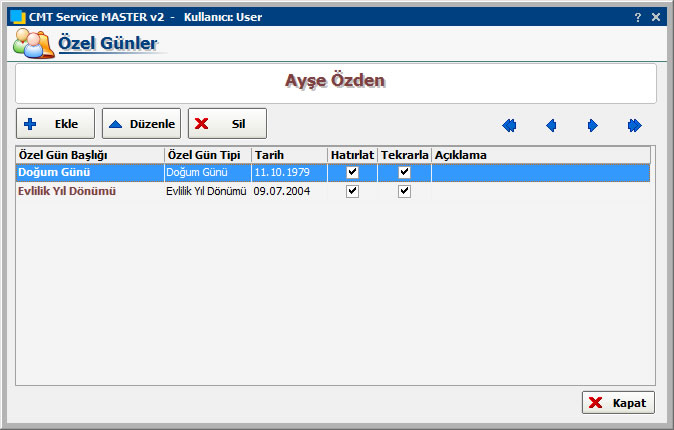Click the Özel Günler title link
This screenshot has width=674, height=430.
click(107, 44)
